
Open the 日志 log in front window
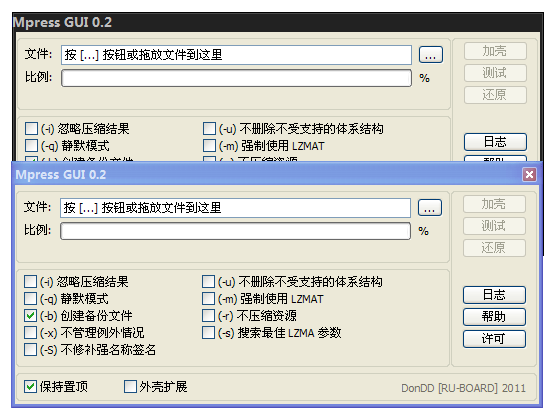coord(494,295)
